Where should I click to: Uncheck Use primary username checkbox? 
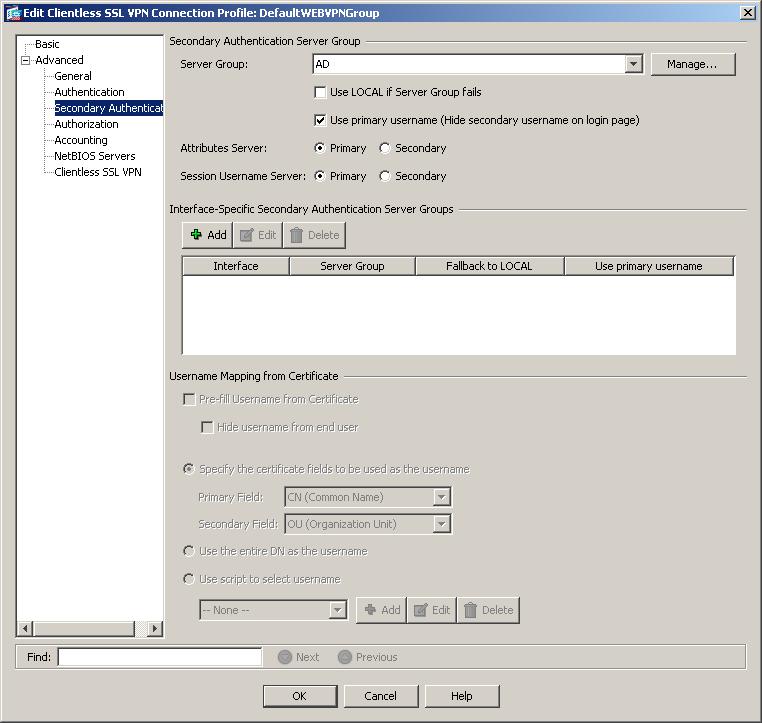(320, 120)
